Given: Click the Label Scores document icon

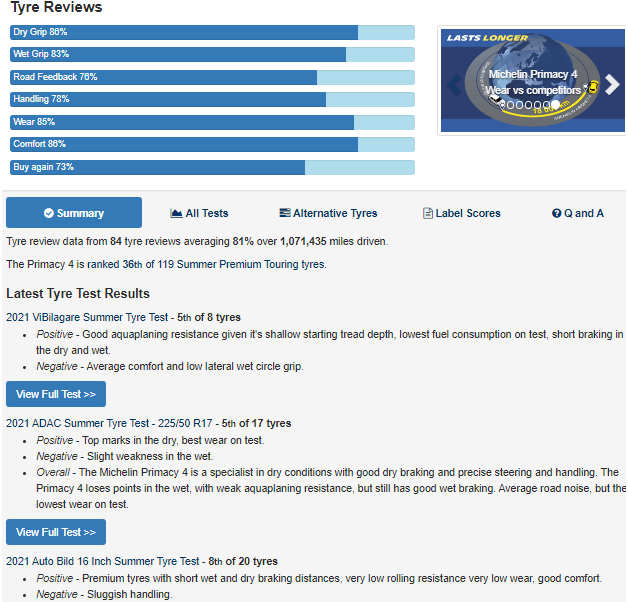Looking at the screenshot, I should (x=428, y=213).
